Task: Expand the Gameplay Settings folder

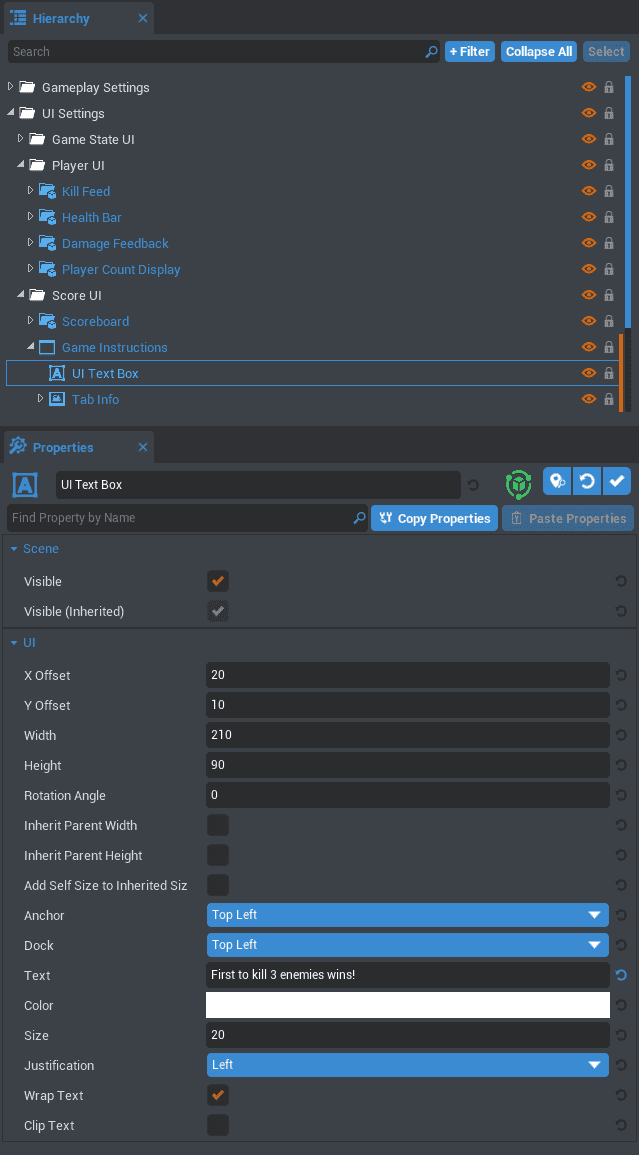Action: 11,87
